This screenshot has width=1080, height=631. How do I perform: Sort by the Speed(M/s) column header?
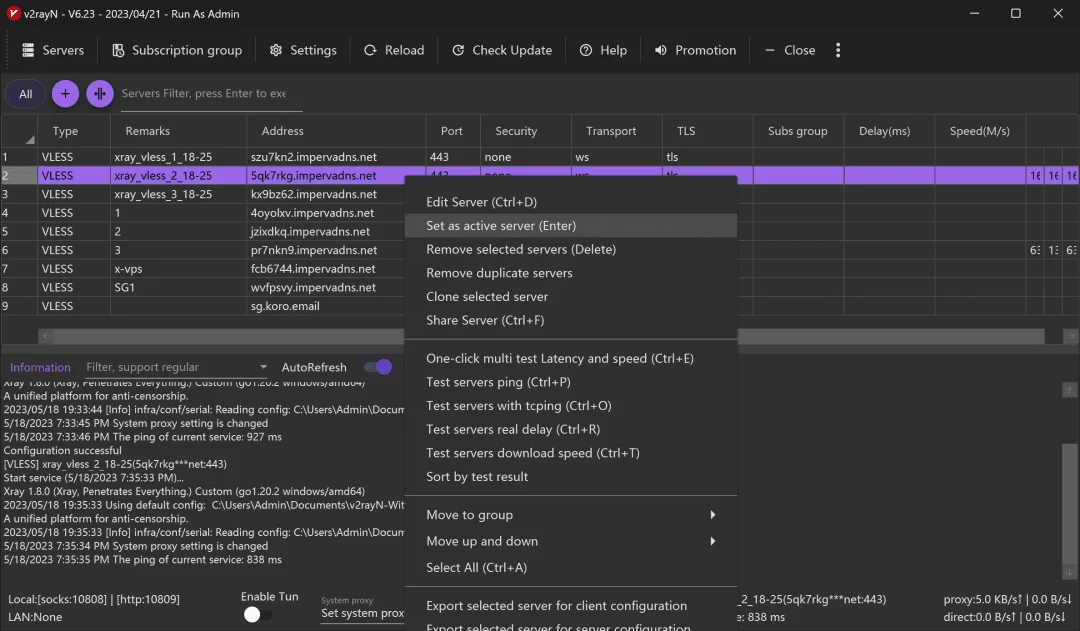[x=979, y=131]
